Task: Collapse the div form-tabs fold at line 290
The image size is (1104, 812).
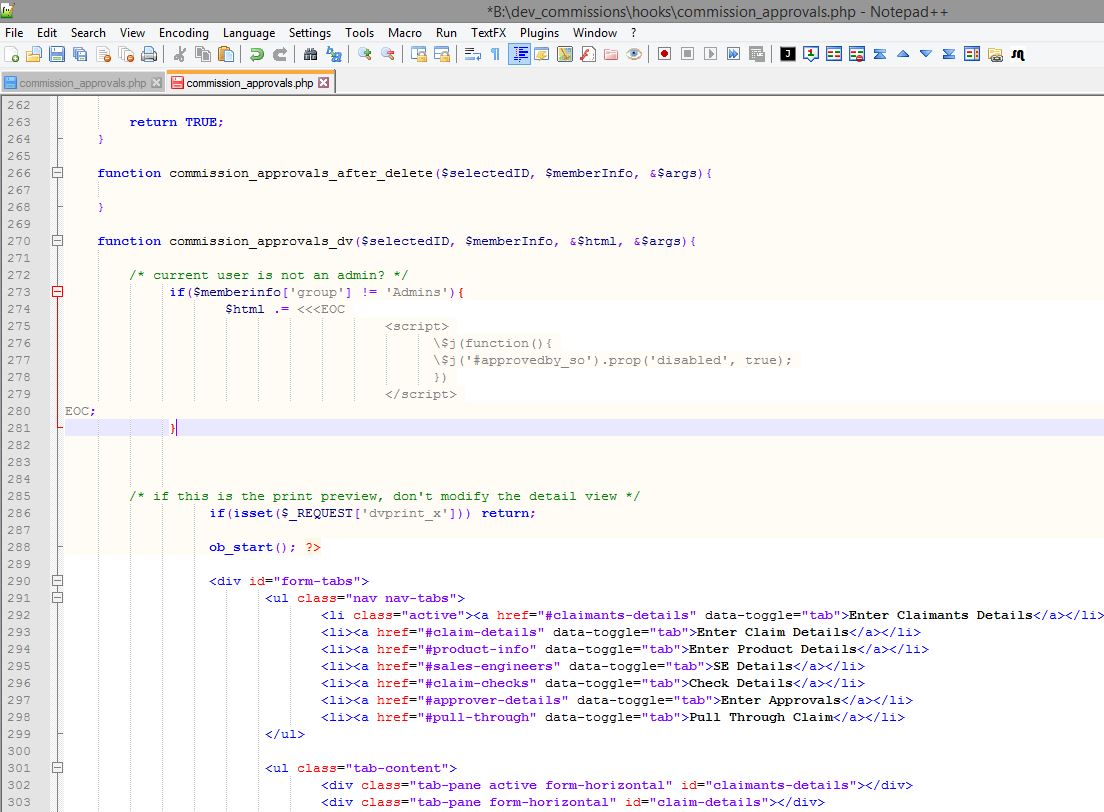Action: pyautogui.click(x=58, y=581)
